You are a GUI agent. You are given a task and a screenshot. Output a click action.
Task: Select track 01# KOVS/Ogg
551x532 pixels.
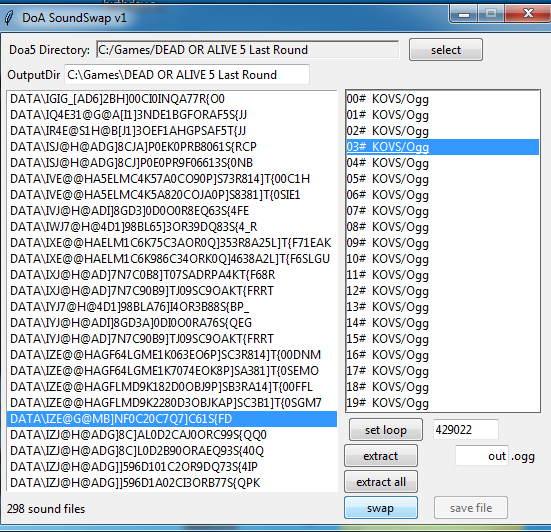tap(443, 115)
